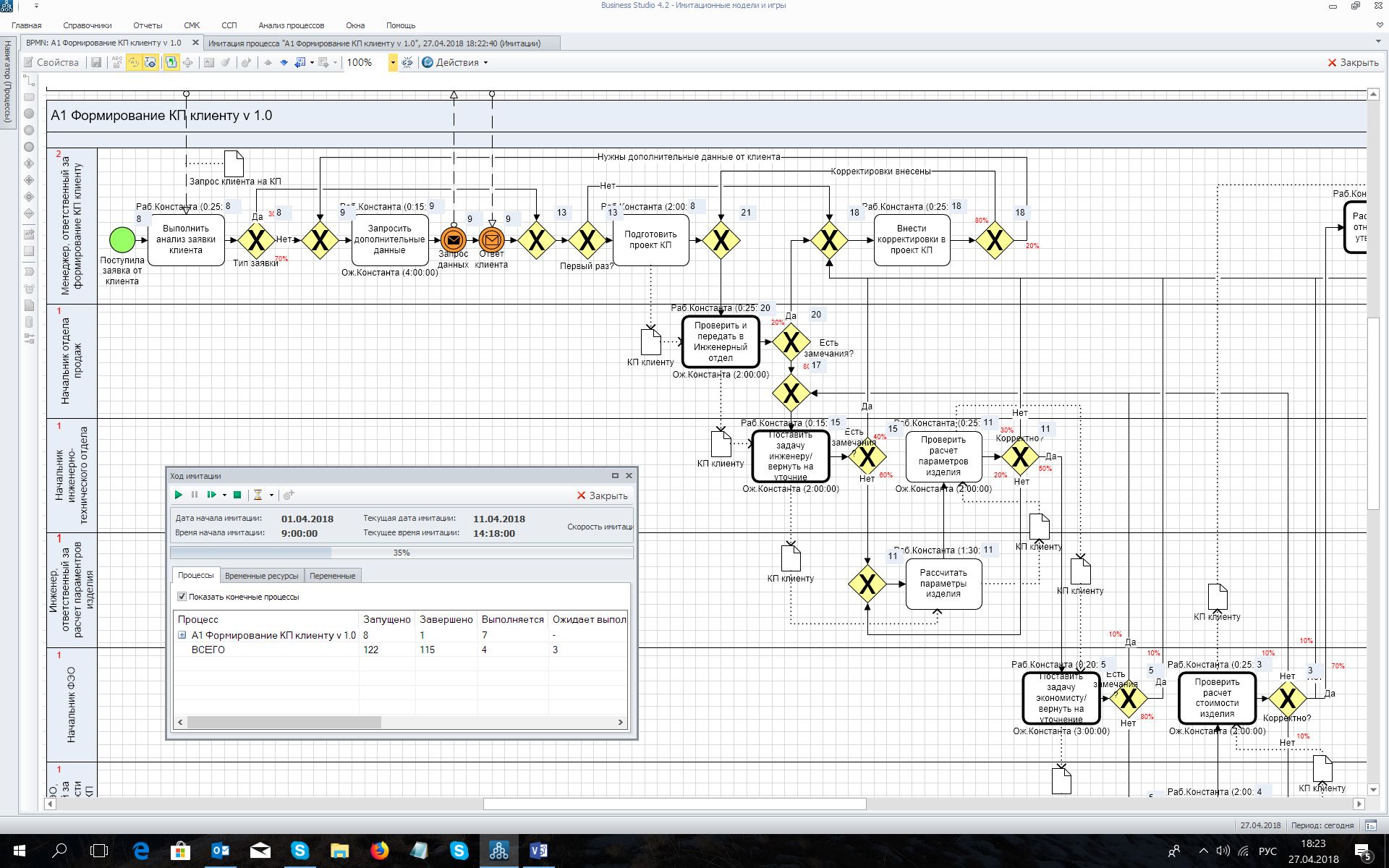
Task: Click the Действия globe icon
Action: pyautogui.click(x=428, y=63)
